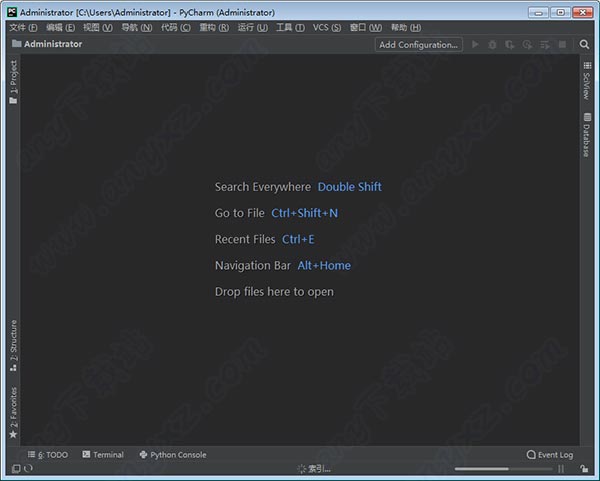Screen dimensions: 600x481
Task: Open the 重构 (R) menu
Action: 214,28
